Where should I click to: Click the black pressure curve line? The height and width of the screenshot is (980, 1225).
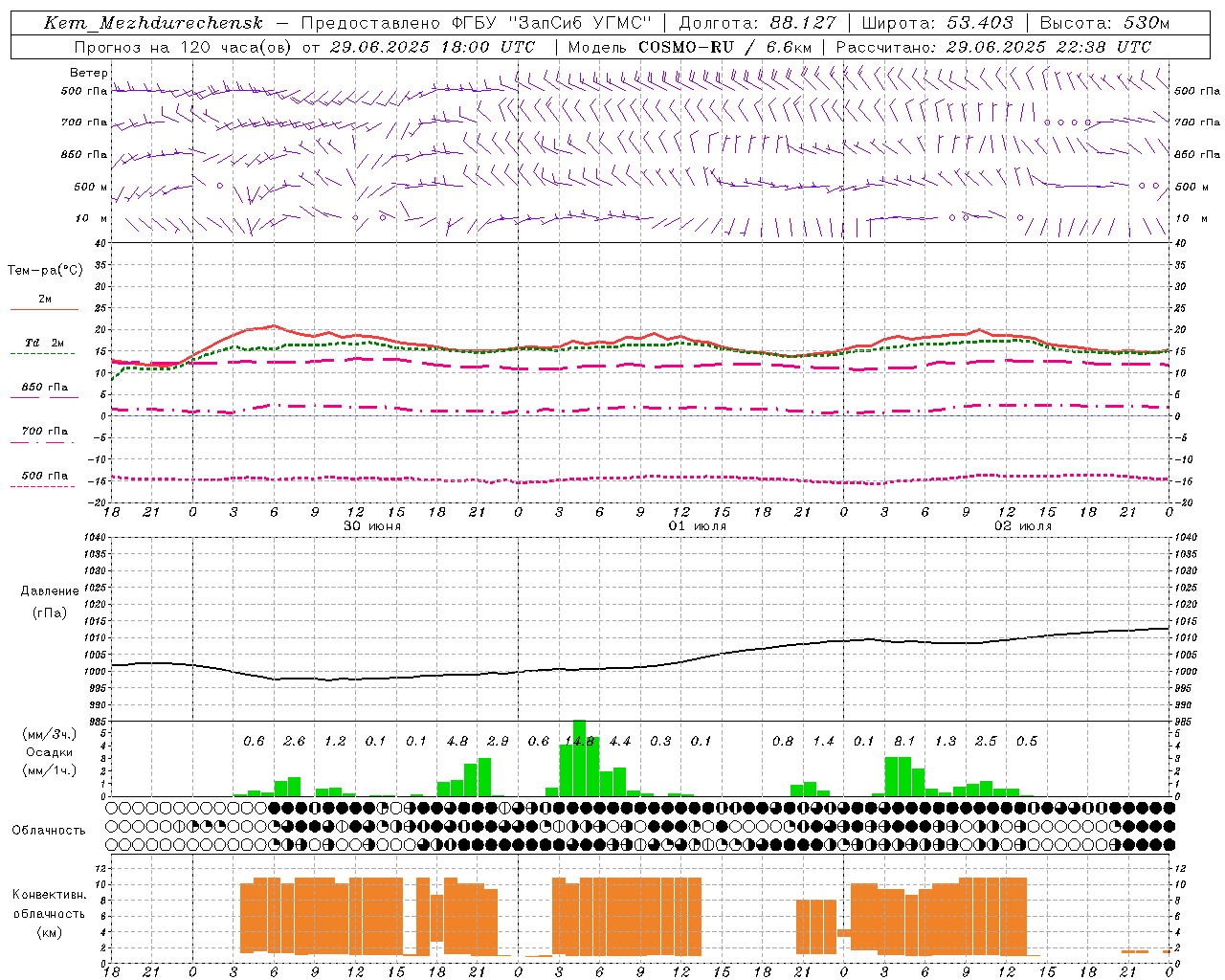tap(640, 667)
